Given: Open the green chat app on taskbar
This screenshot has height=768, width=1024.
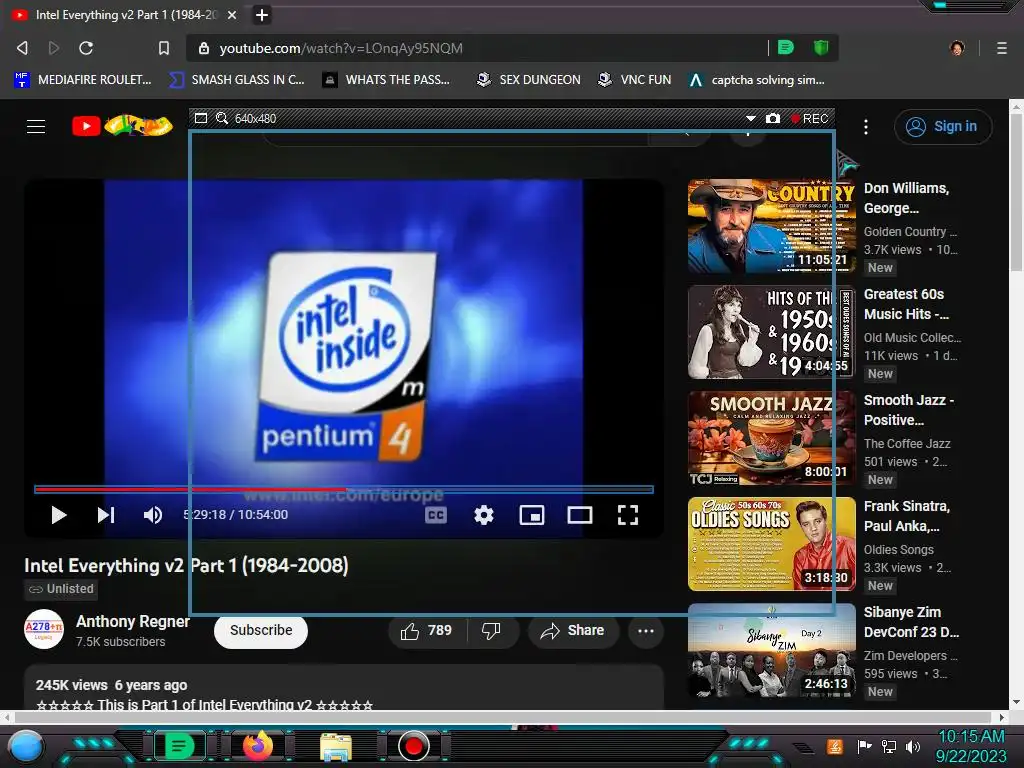Looking at the screenshot, I should [x=178, y=746].
